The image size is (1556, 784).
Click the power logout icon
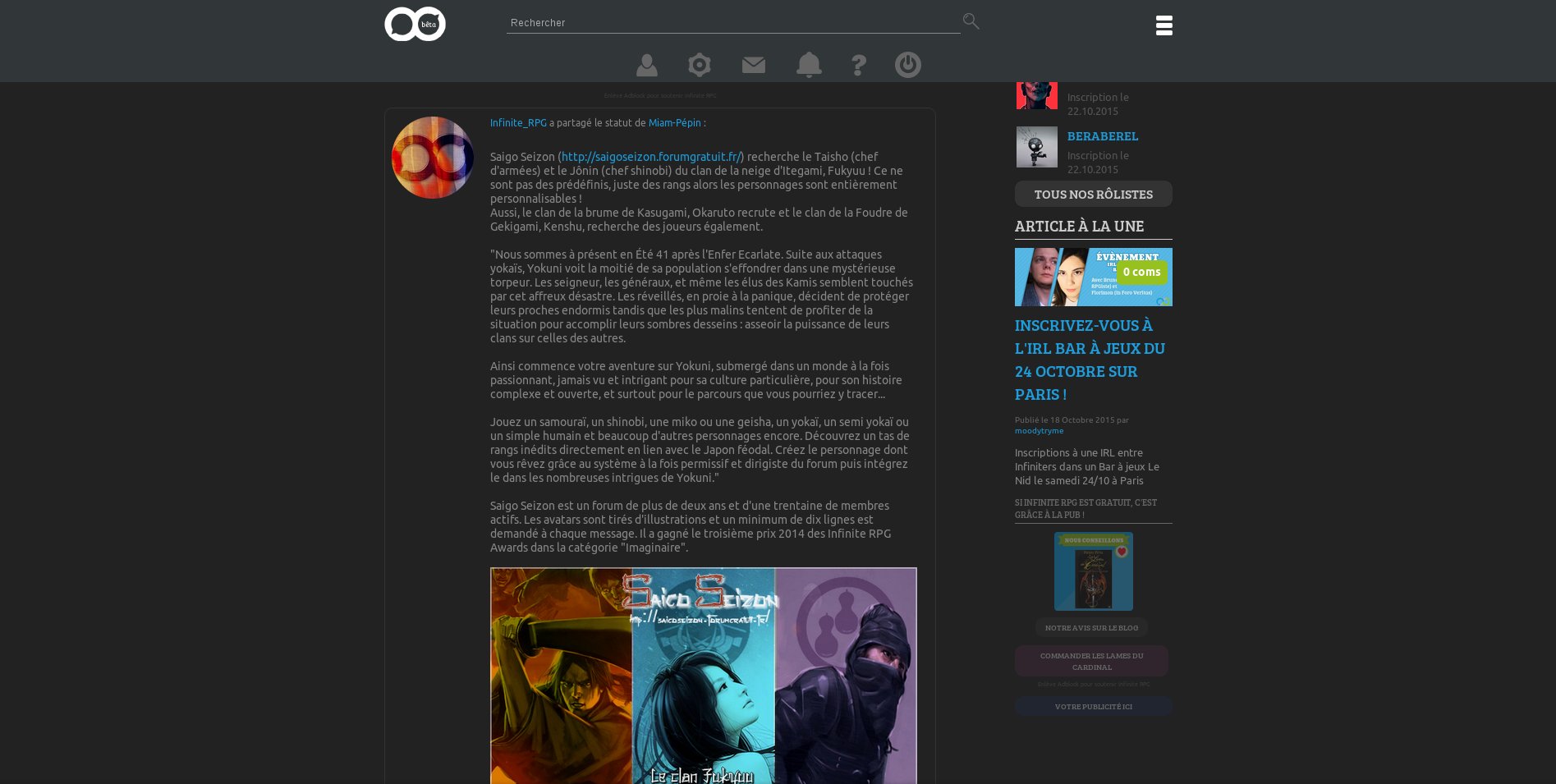[x=908, y=65]
